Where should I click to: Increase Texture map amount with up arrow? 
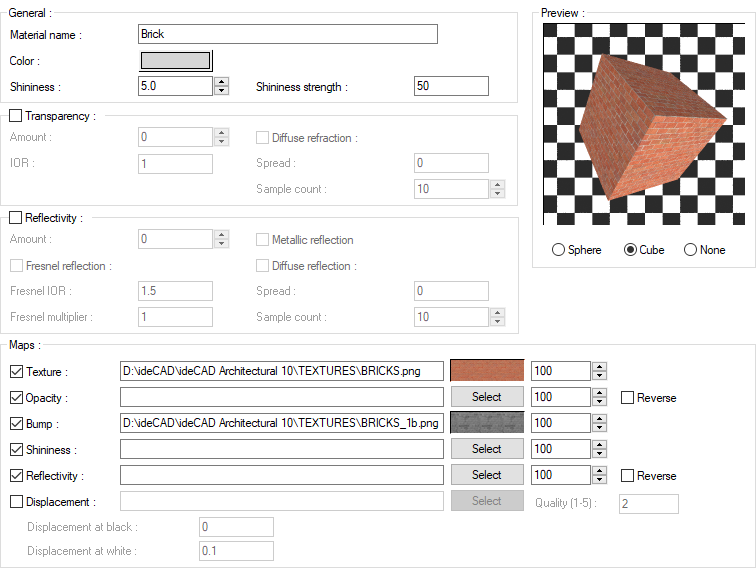(x=599, y=366)
